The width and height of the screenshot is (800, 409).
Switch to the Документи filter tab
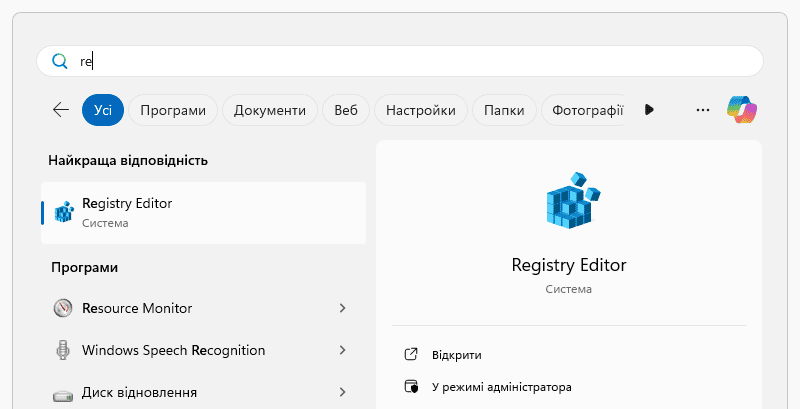270,110
